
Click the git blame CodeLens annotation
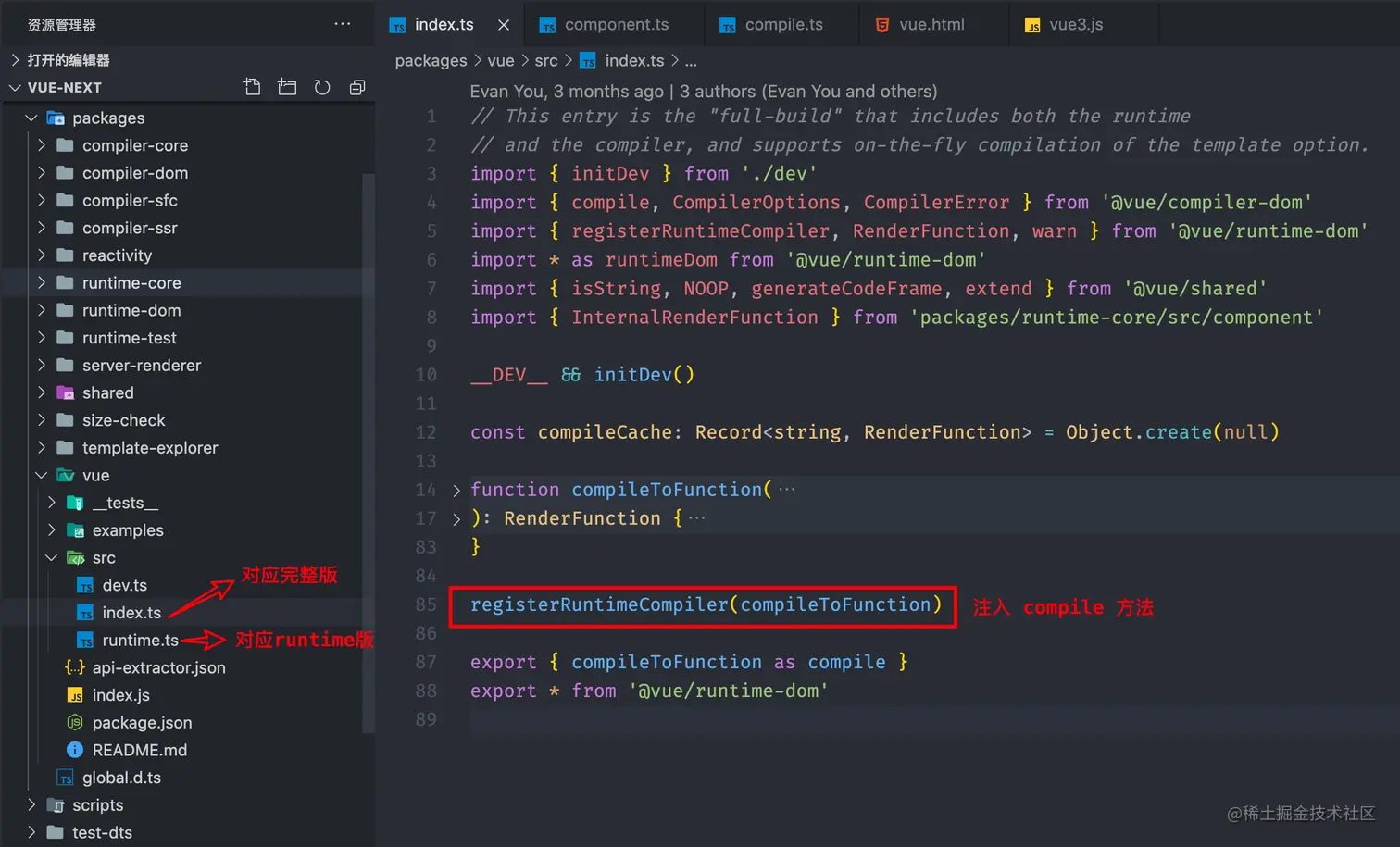tap(704, 91)
